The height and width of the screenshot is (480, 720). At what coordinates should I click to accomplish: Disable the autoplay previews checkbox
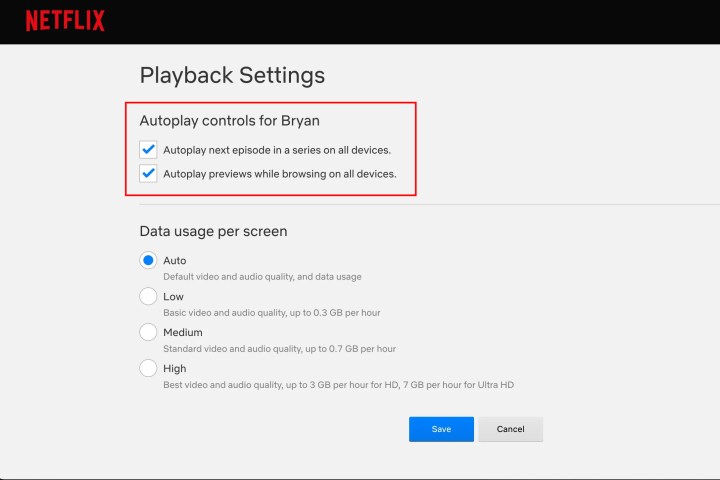pos(148,173)
